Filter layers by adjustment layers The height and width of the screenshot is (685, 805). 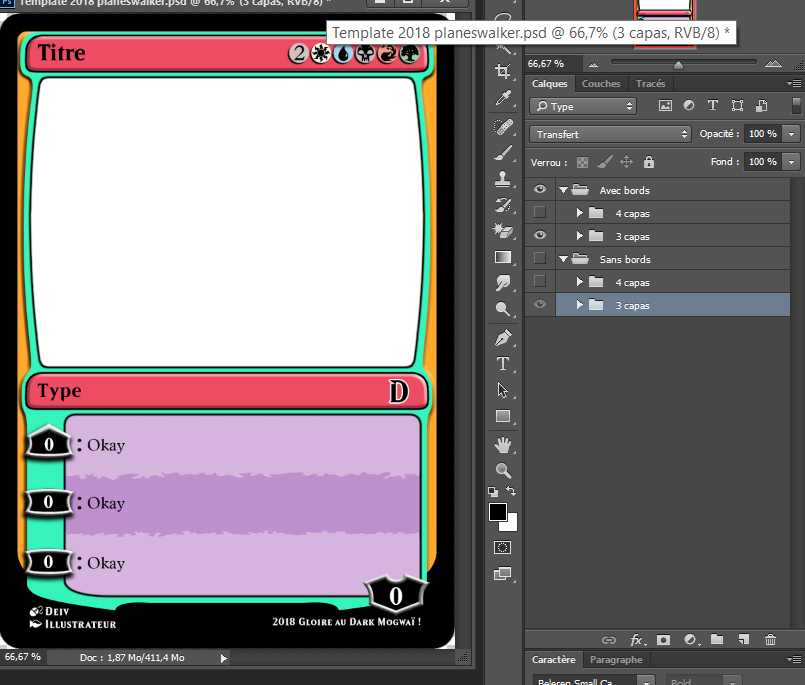(x=689, y=105)
